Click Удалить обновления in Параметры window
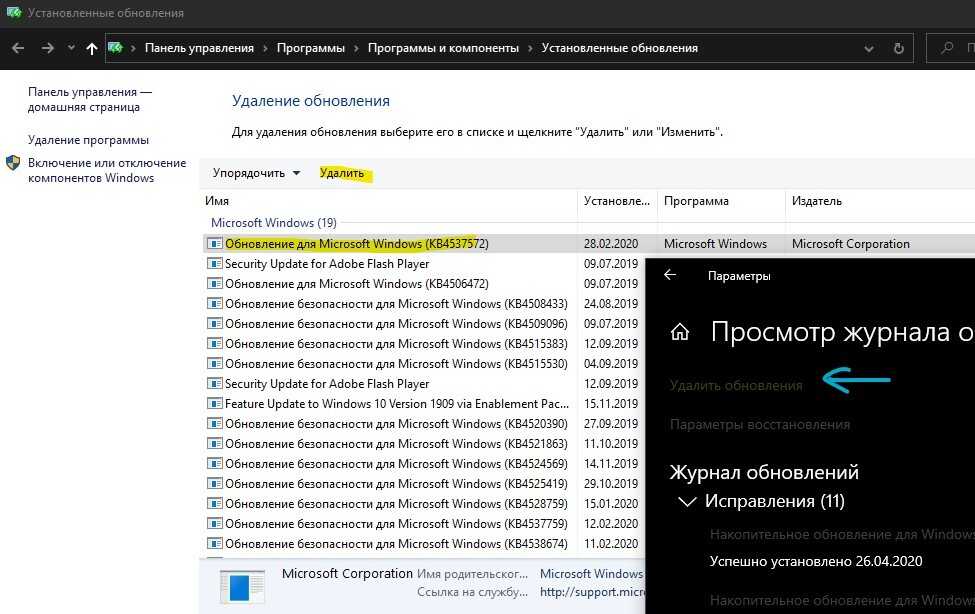 [736, 385]
